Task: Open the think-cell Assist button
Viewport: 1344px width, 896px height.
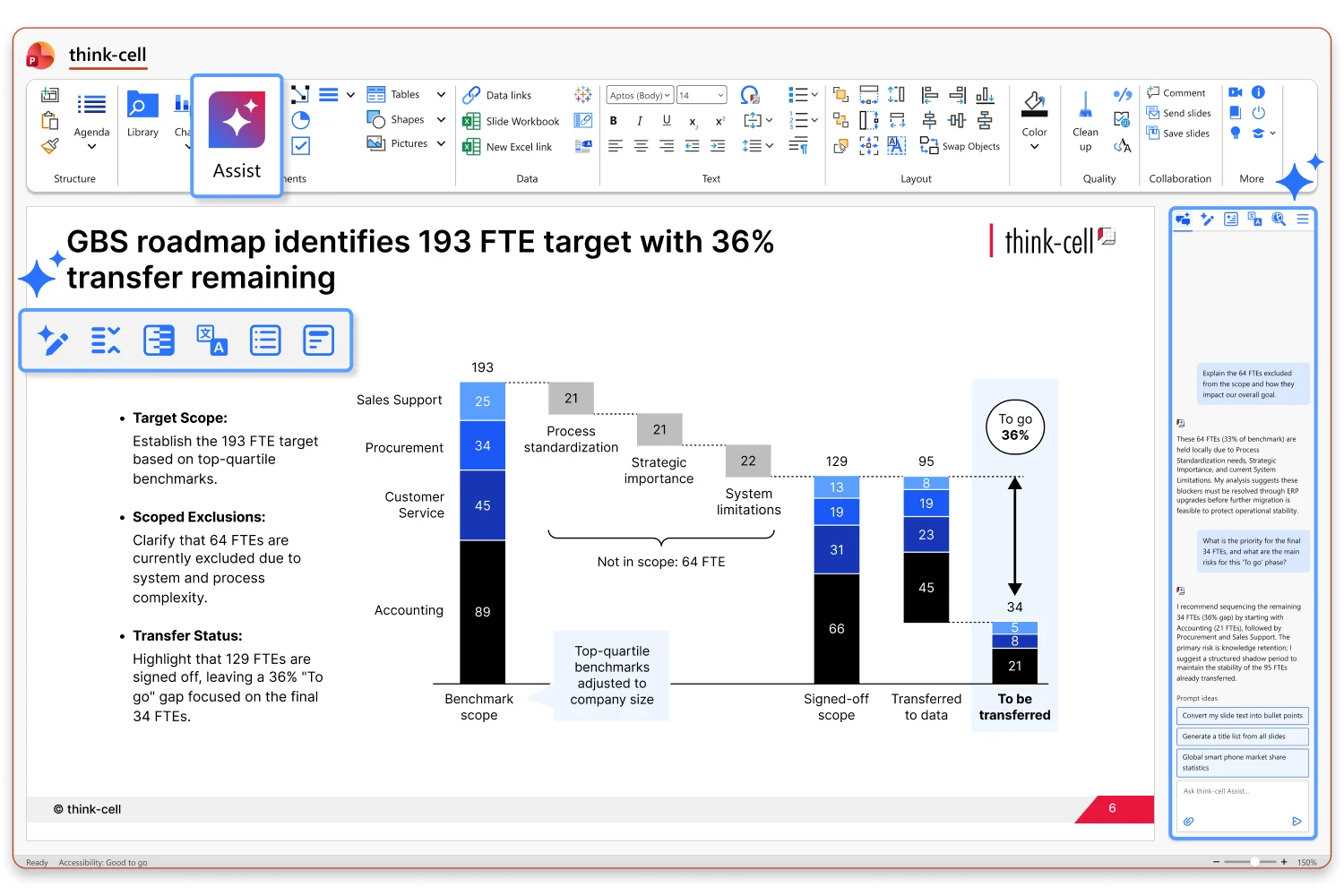Action: [237, 136]
